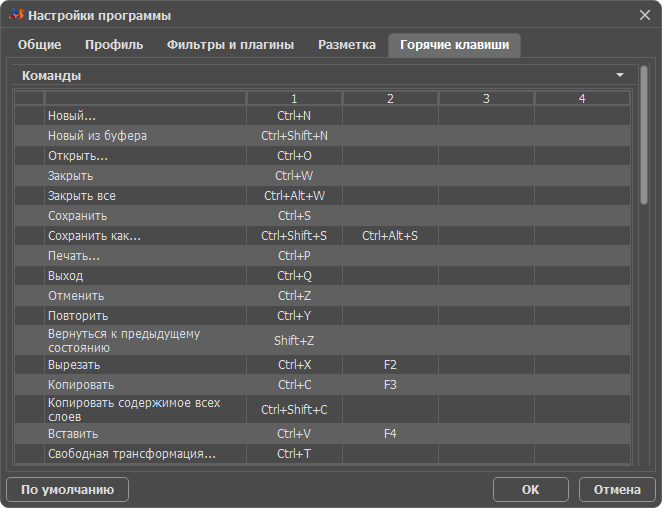Click the Ctrl+C shortcut cell
The height and width of the screenshot is (508, 662).
pyautogui.click(x=294, y=385)
